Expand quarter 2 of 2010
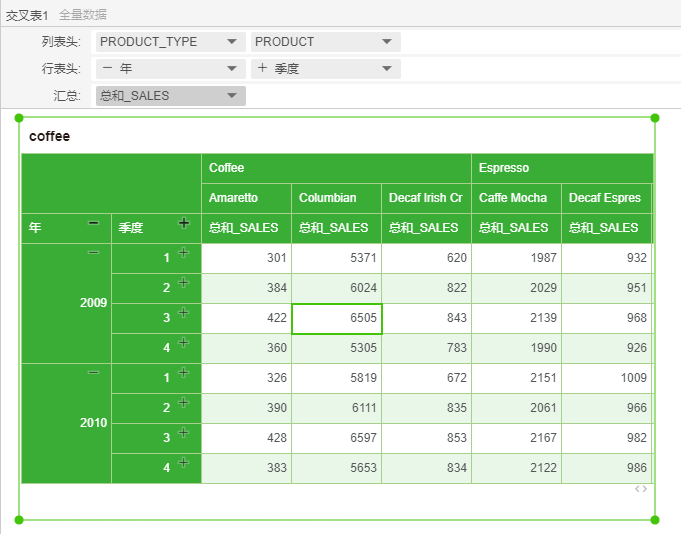 pos(183,403)
